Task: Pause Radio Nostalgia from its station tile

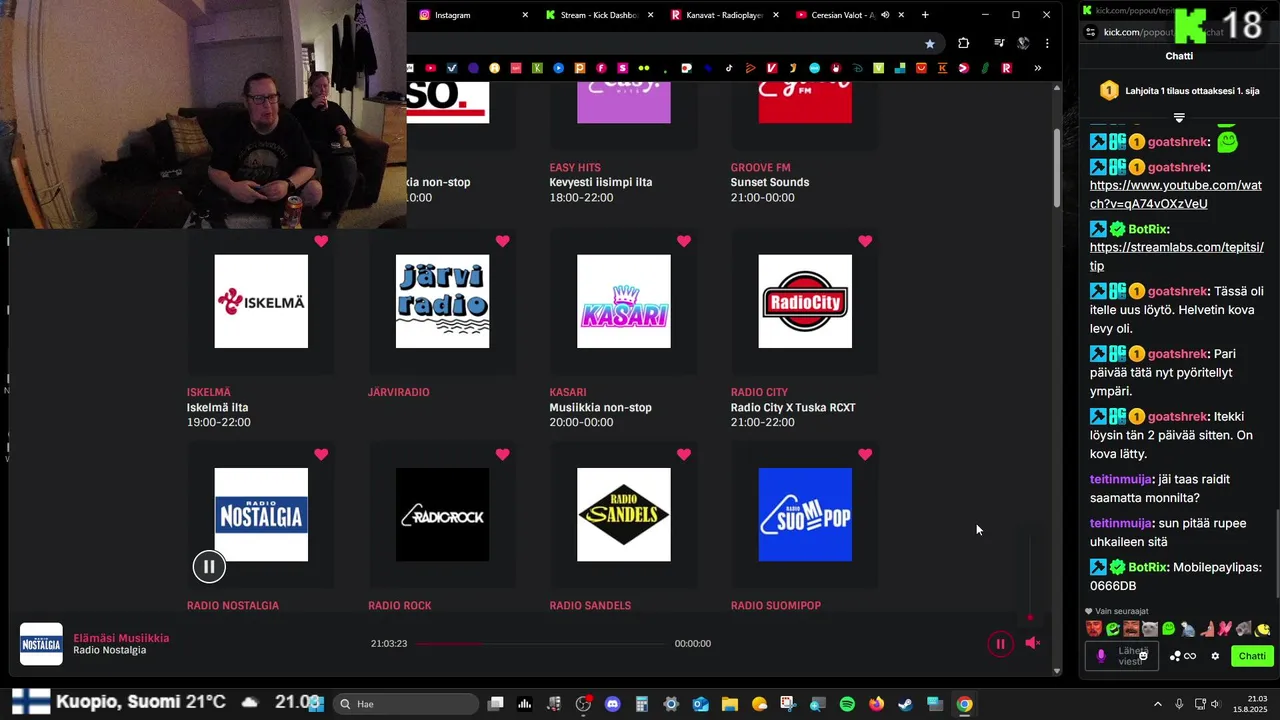Action: tap(209, 567)
